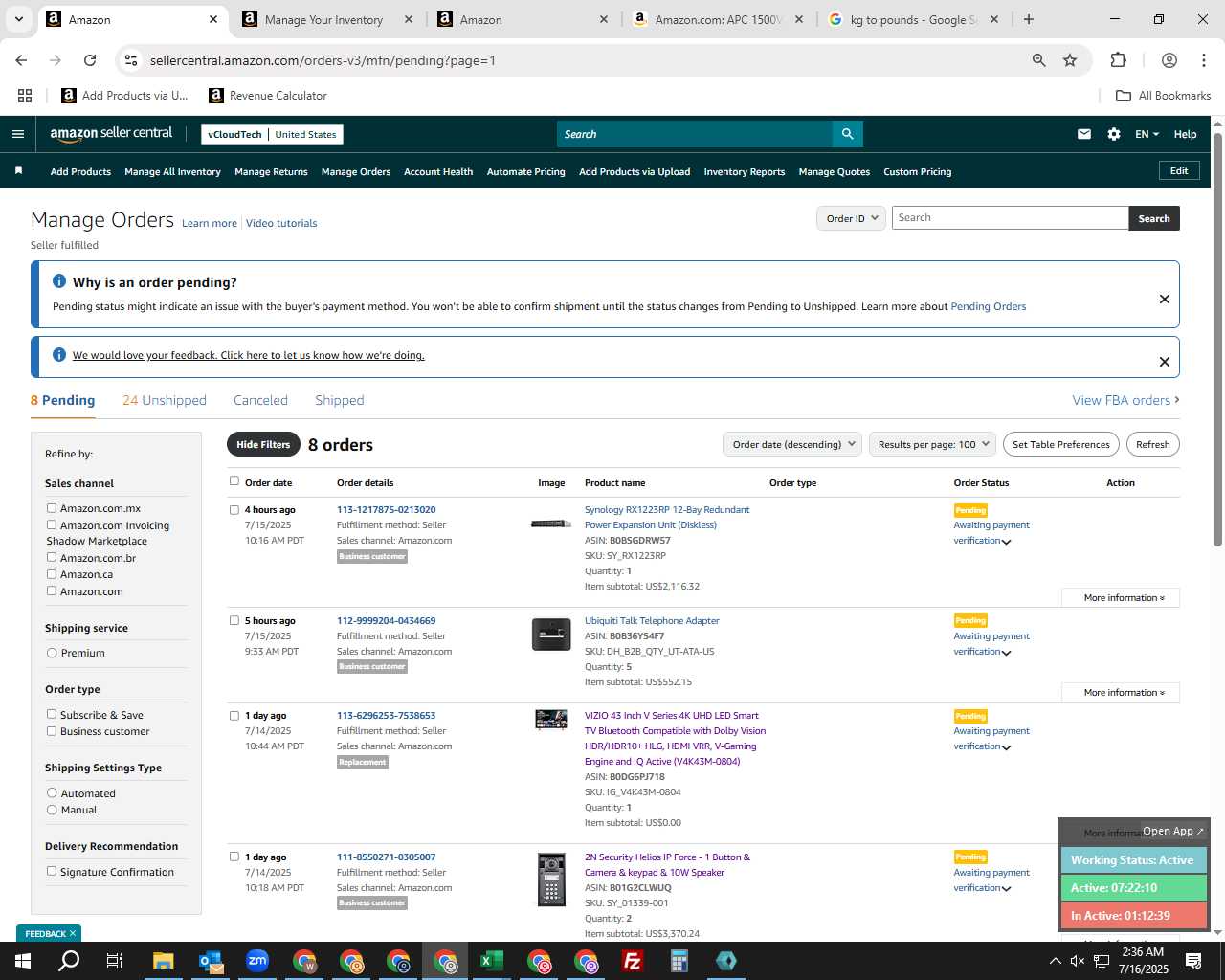Switch to the Shipped orders tab
The image size is (1225, 980).
(x=340, y=400)
